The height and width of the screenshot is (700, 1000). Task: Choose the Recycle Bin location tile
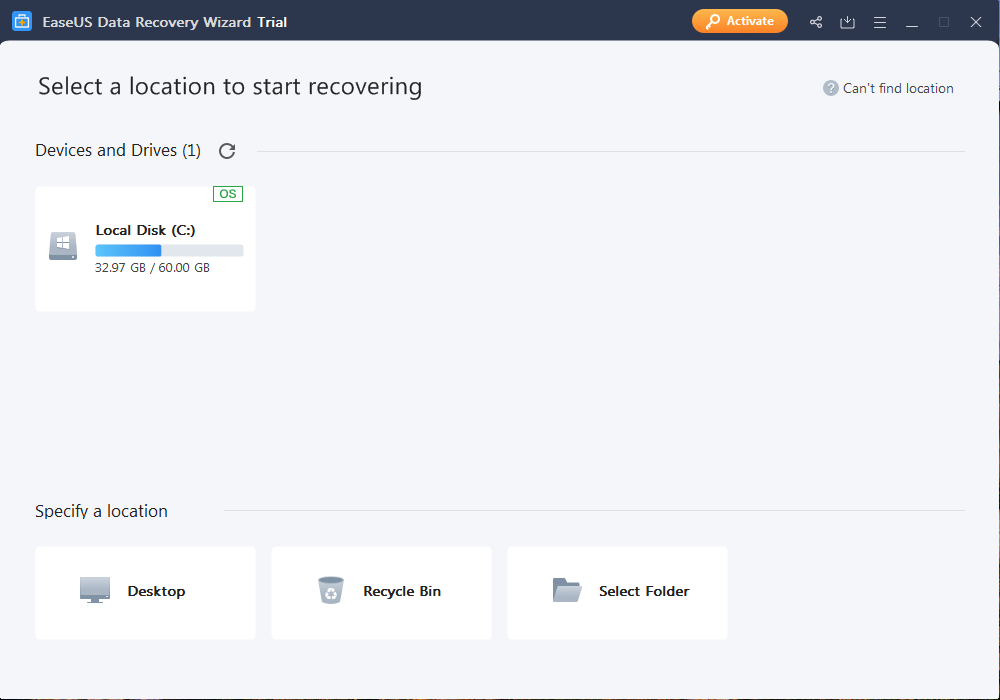[381, 592]
